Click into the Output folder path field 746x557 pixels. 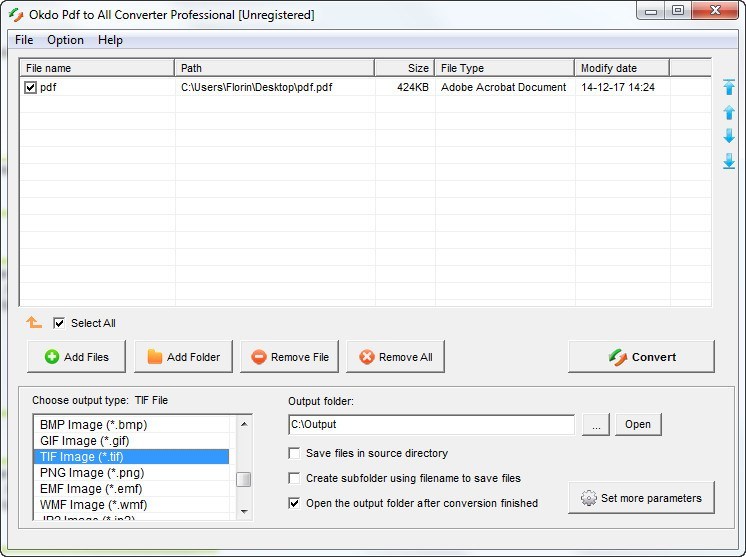coord(432,424)
